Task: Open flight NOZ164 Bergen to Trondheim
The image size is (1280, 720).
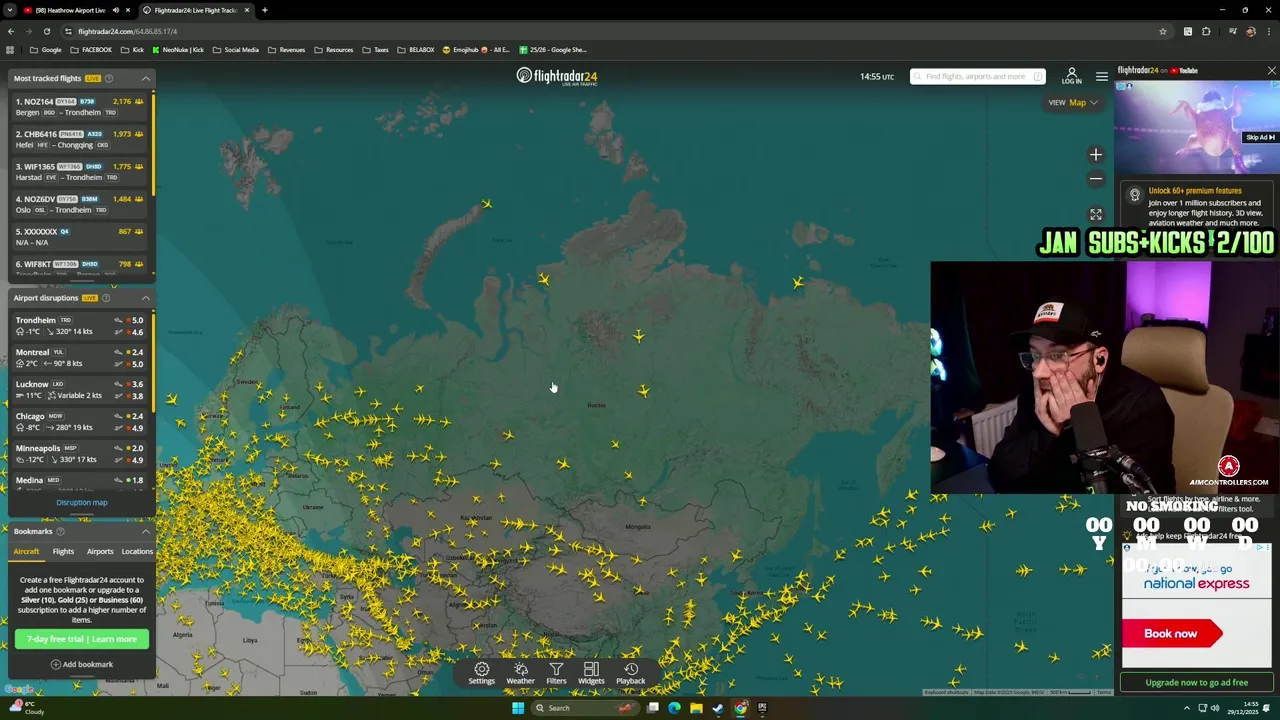Action: coord(80,106)
